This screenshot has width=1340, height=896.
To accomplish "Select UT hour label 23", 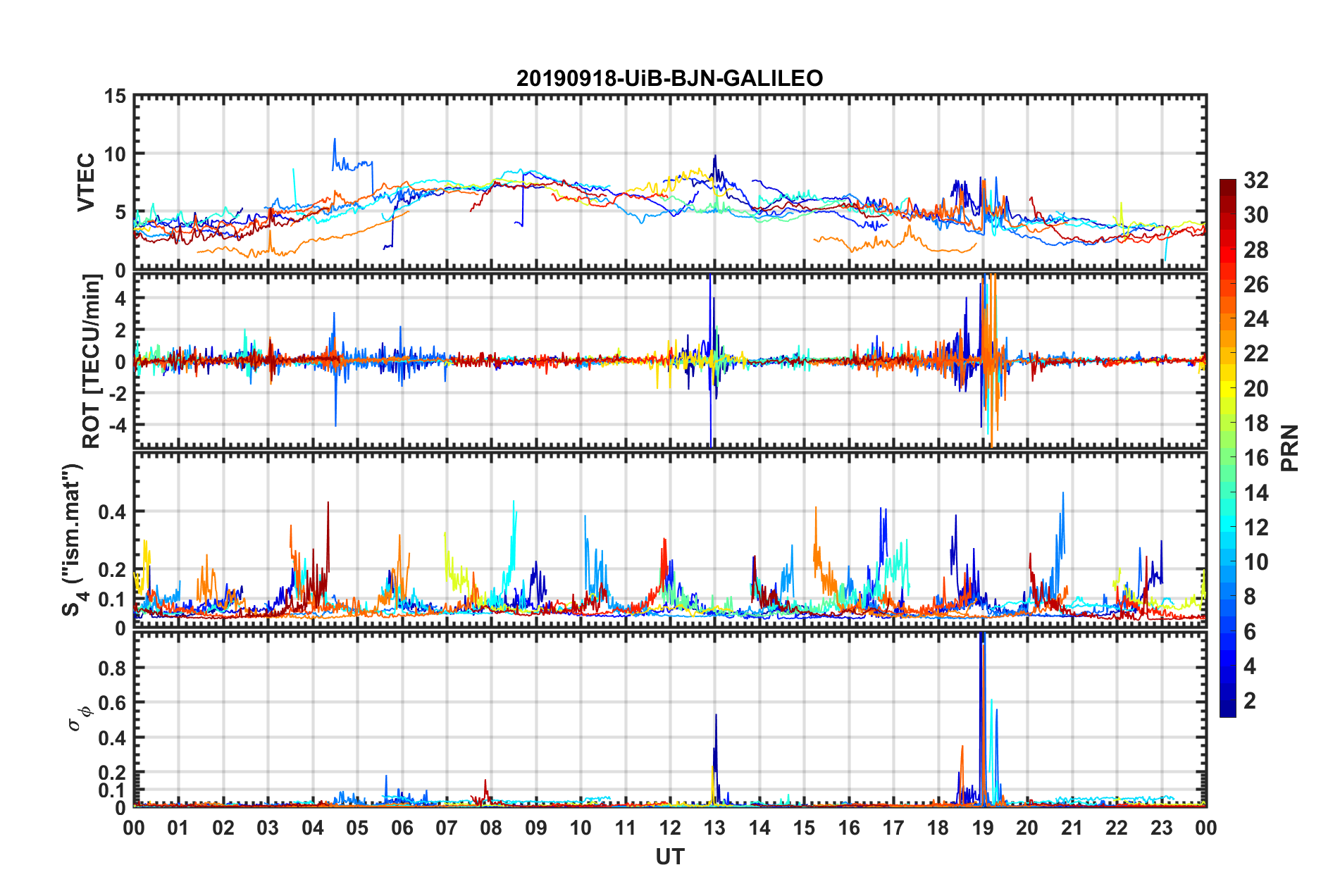I will click(1162, 828).
